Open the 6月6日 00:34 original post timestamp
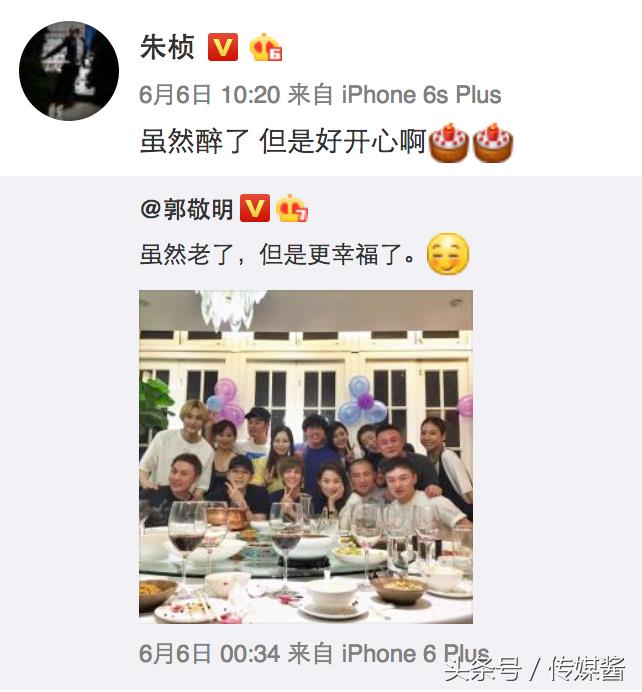The width and height of the screenshot is (642, 692). [x=210, y=653]
